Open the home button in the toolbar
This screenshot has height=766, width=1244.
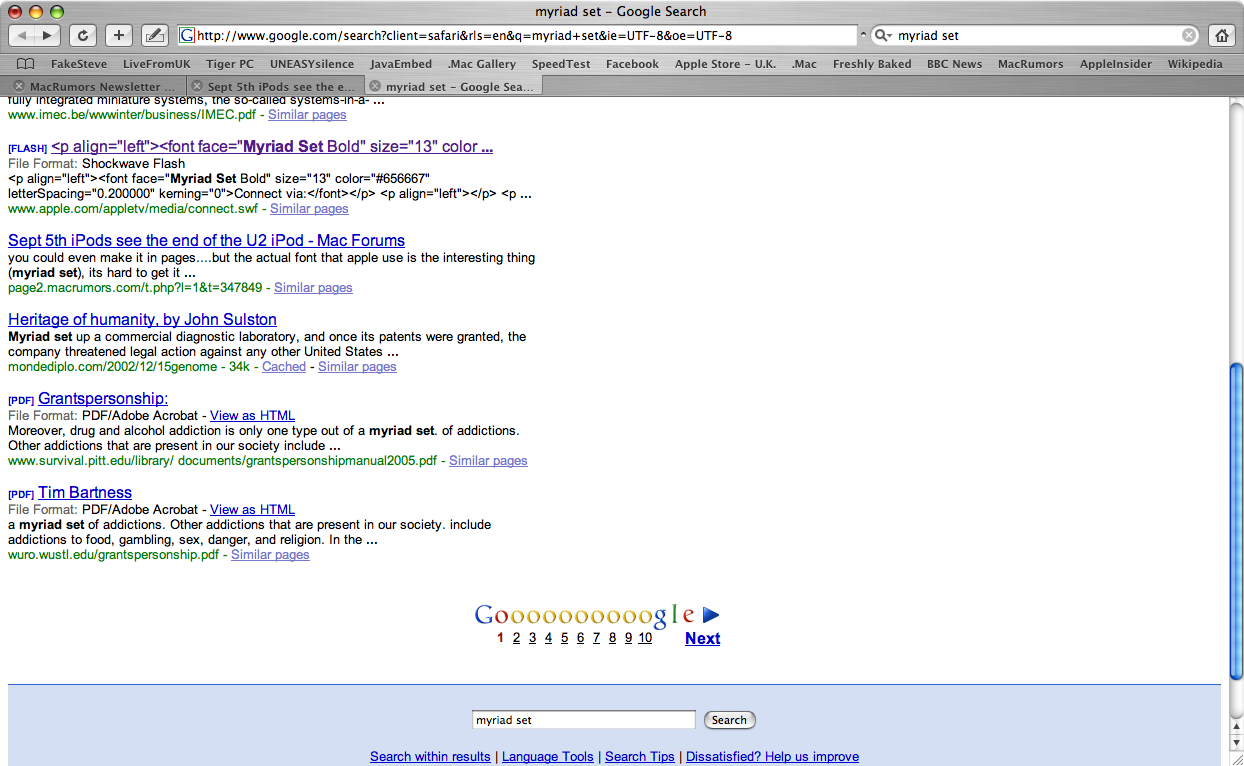tap(1221, 35)
